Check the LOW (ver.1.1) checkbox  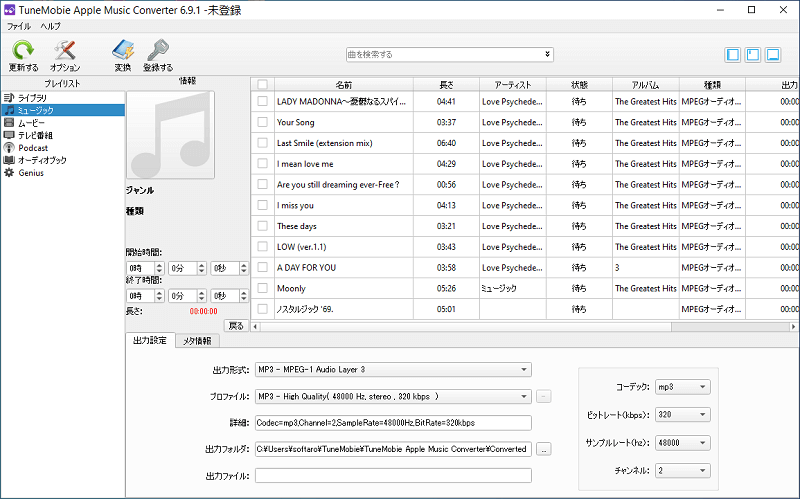[x=263, y=246]
